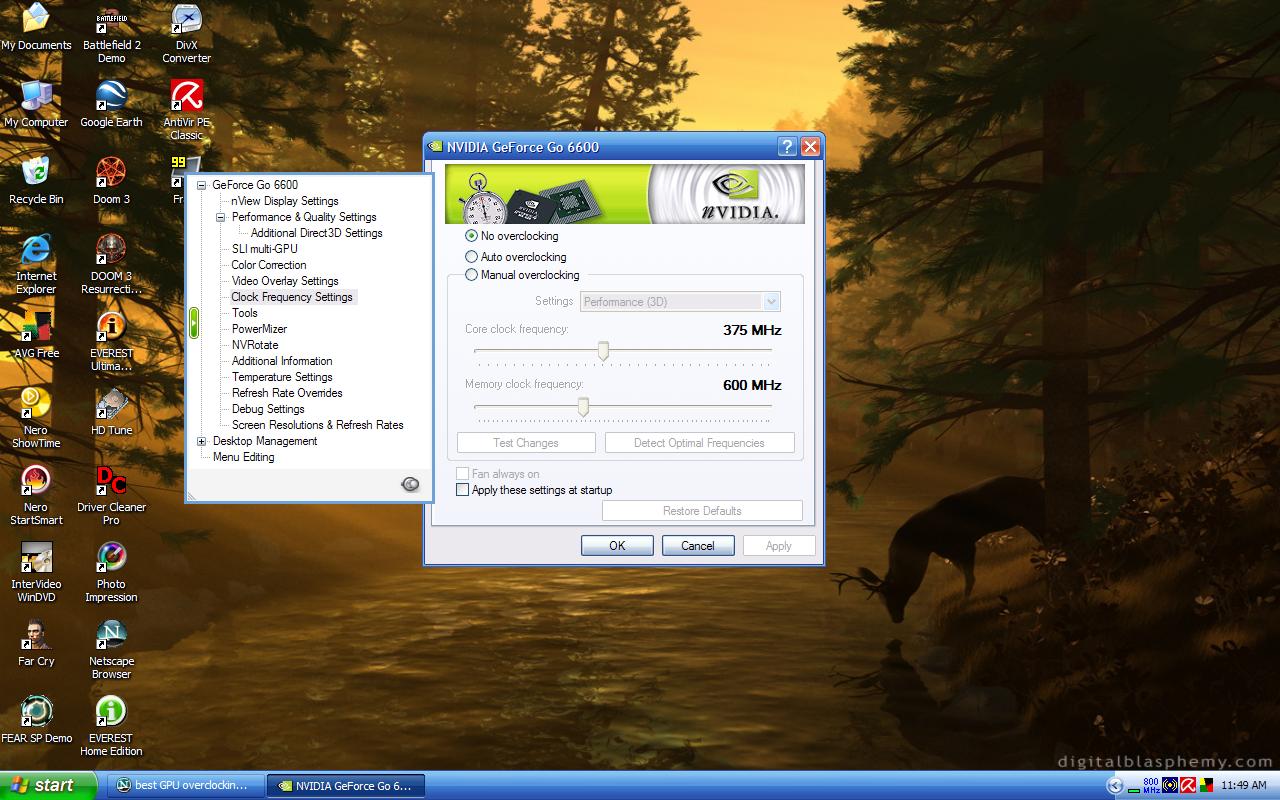This screenshot has height=800, width=1280.
Task: Collapse the GeForce Go 6600 tree node
Action: click(201, 185)
